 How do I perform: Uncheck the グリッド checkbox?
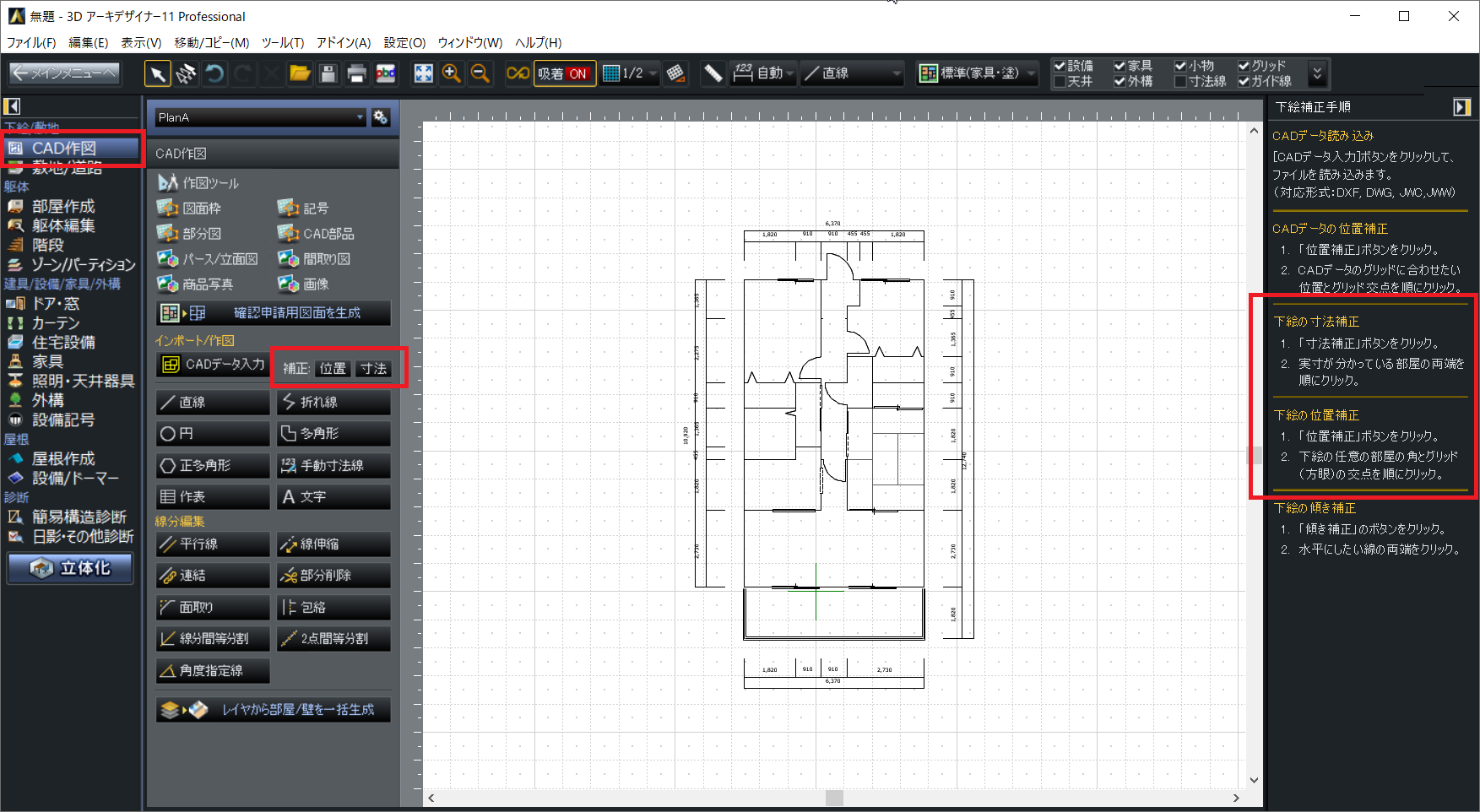[1244, 66]
